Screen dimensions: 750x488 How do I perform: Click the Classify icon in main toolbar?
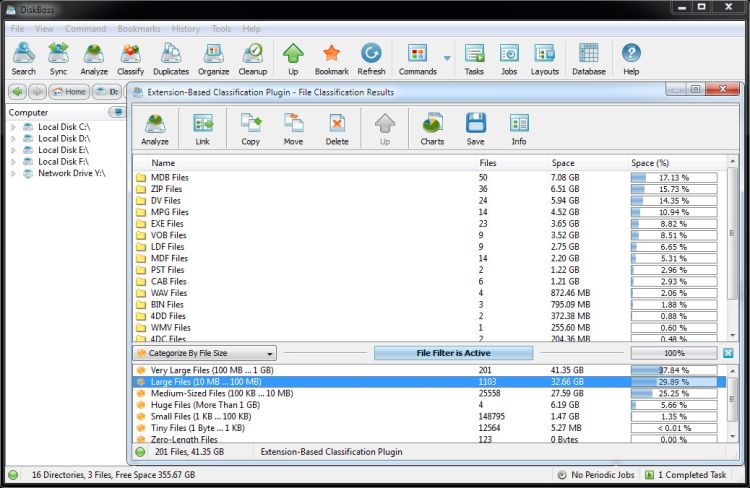(x=131, y=59)
